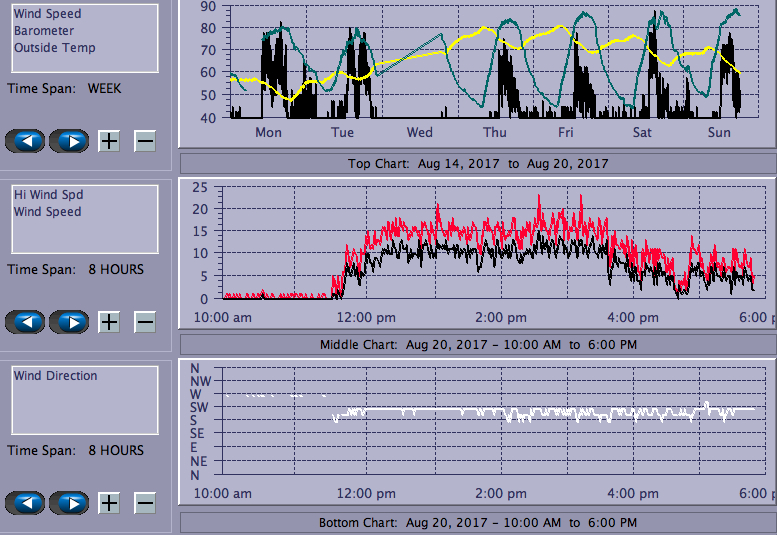Click the Top Chart date range caption bar
The width and height of the screenshot is (777, 535).
coord(476,163)
